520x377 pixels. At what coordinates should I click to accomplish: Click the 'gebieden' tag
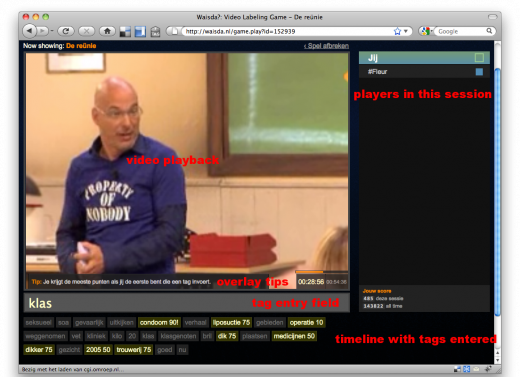point(269,322)
